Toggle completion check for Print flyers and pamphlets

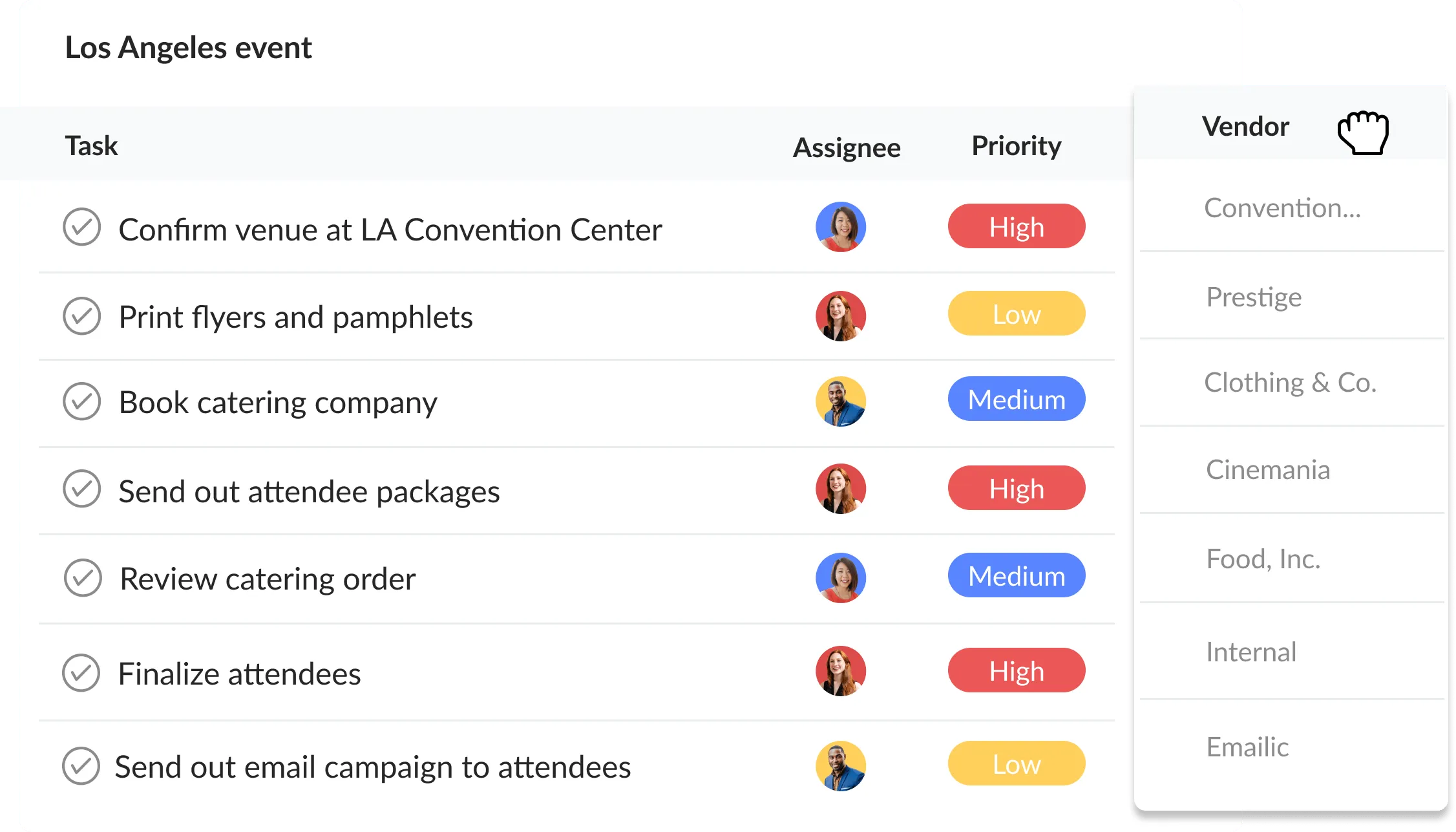pos(82,316)
